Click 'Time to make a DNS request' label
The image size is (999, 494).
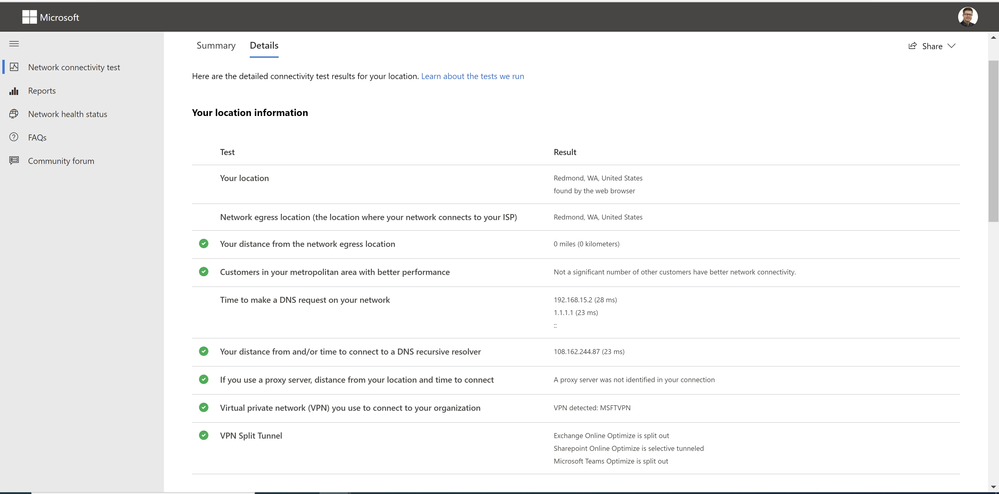pos(305,300)
